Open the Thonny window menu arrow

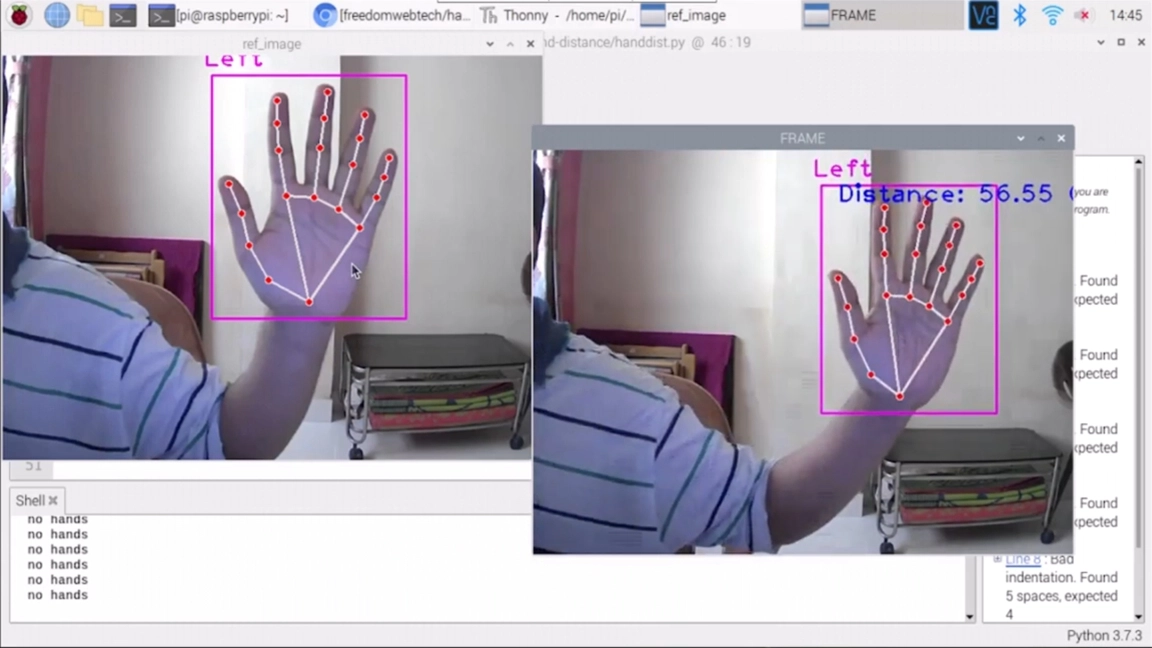click(1101, 43)
